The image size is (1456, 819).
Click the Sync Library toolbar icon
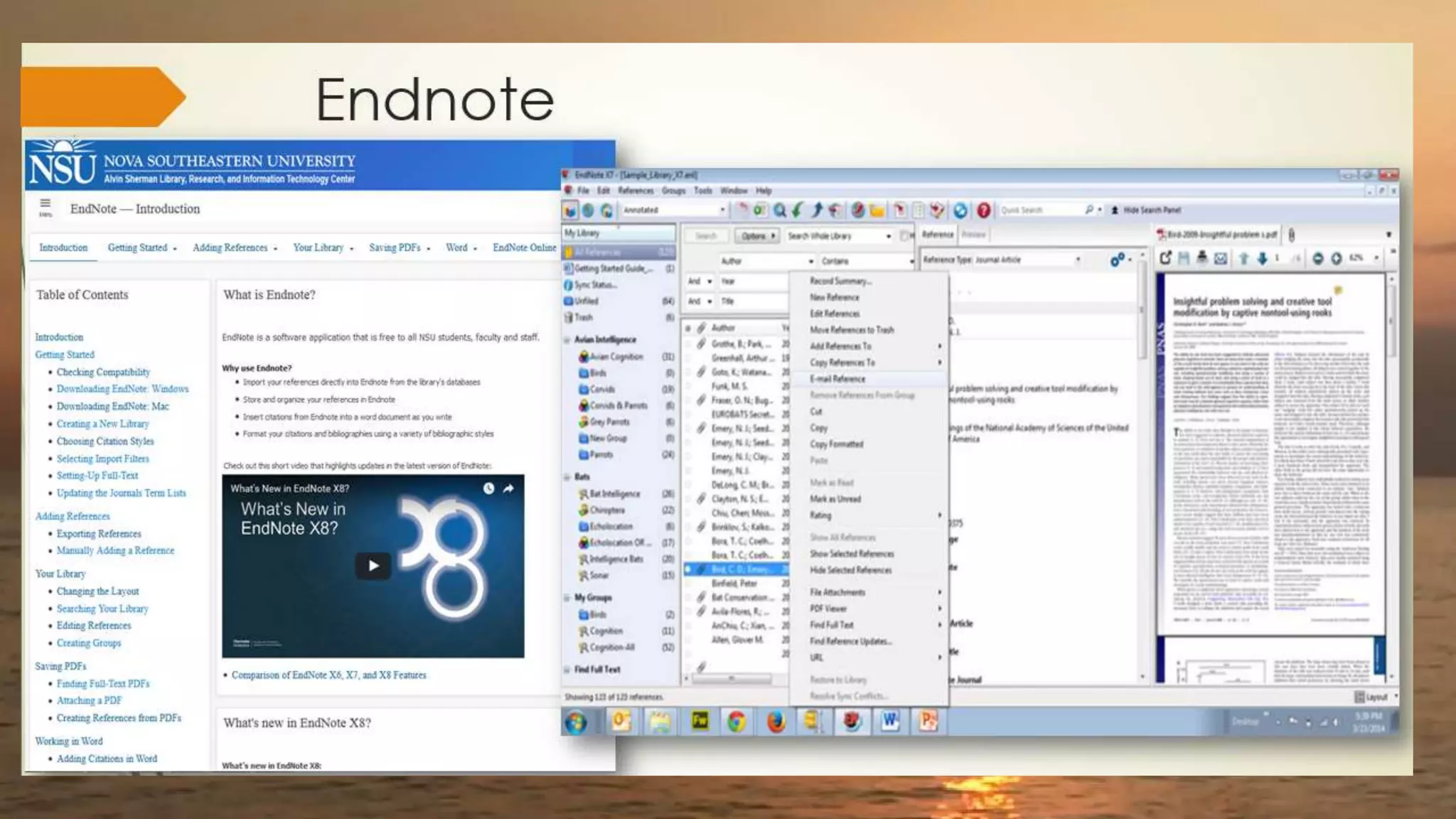(960, 210)
